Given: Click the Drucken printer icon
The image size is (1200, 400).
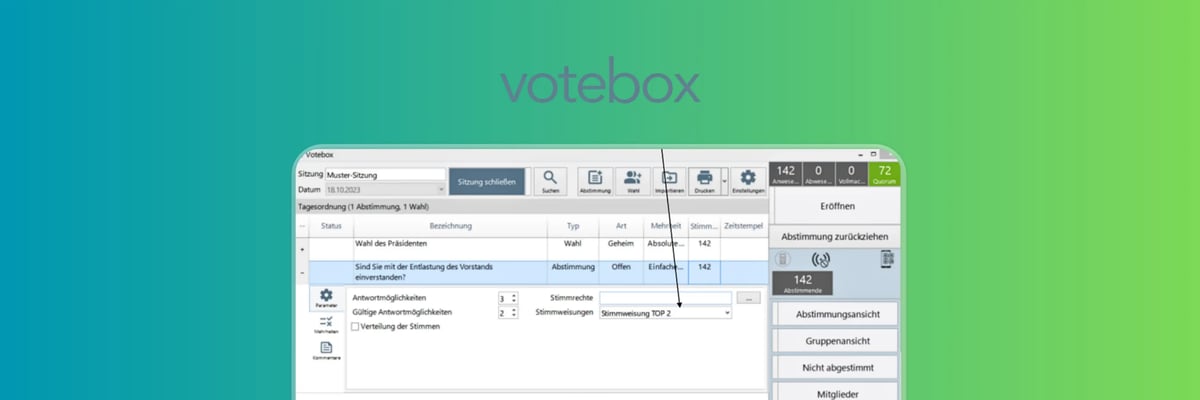Looking at the screenshot, I should coord(704,181).
